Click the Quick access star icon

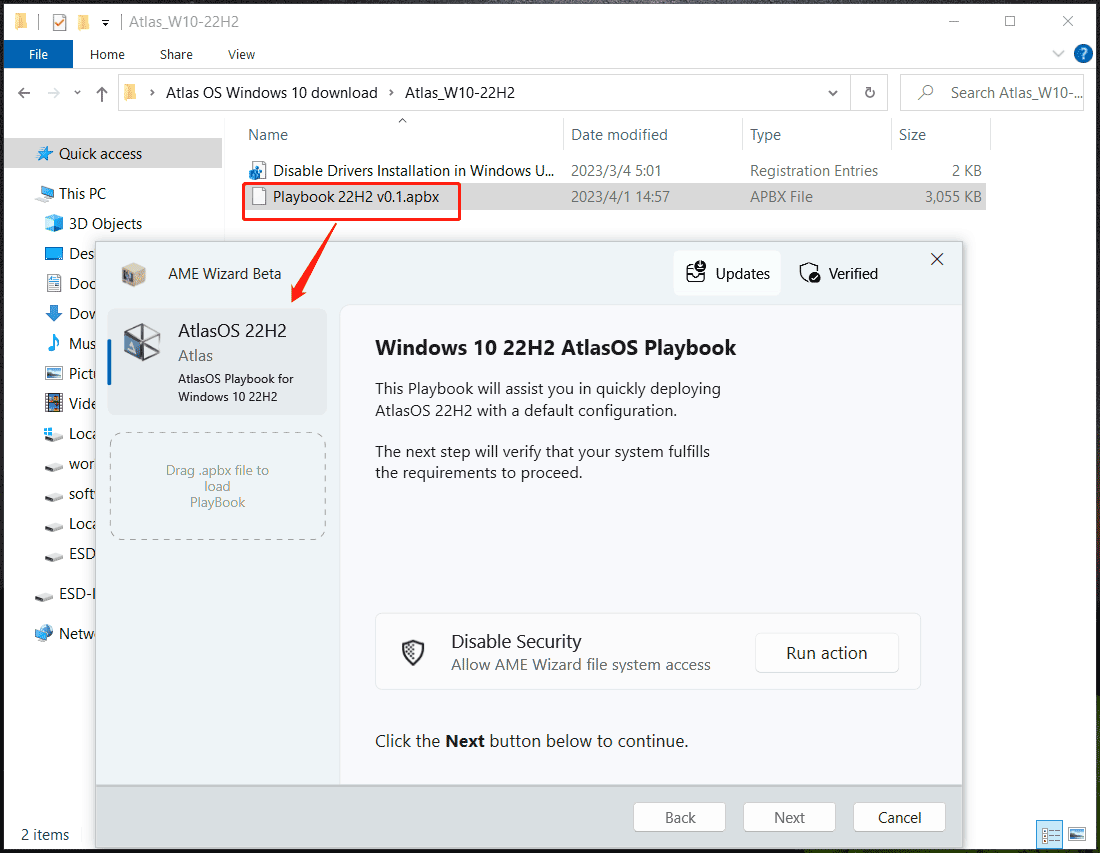(x=45, y=154)
